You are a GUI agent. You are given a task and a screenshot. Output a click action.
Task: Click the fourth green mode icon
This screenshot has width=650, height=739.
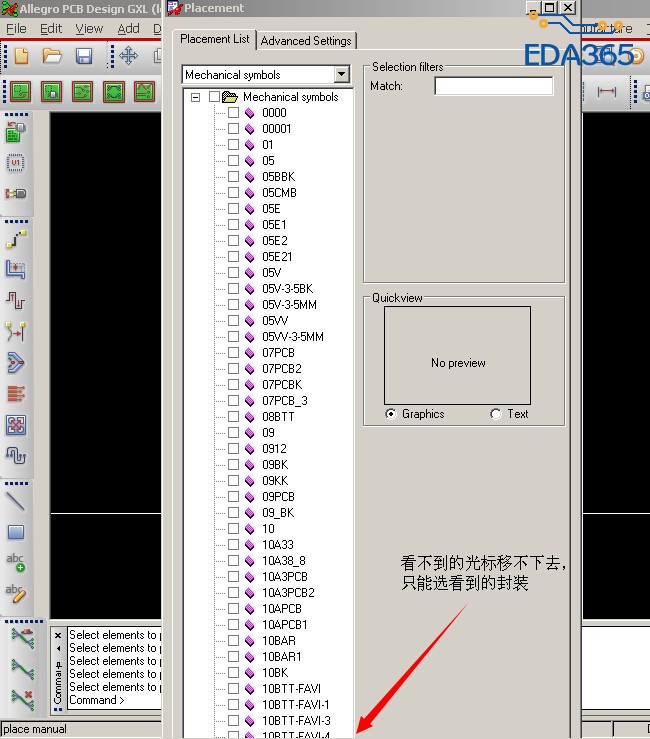(x=114, y=91)
